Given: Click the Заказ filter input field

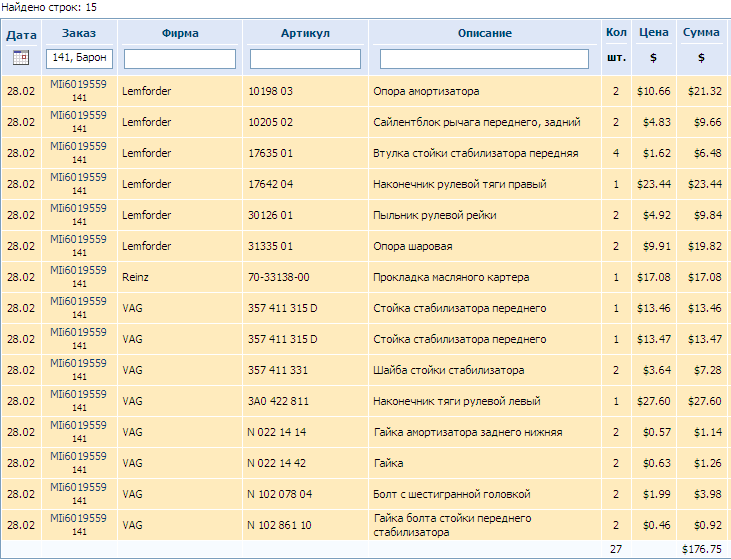Looking at the screenshot, I should tap(79, 58).
